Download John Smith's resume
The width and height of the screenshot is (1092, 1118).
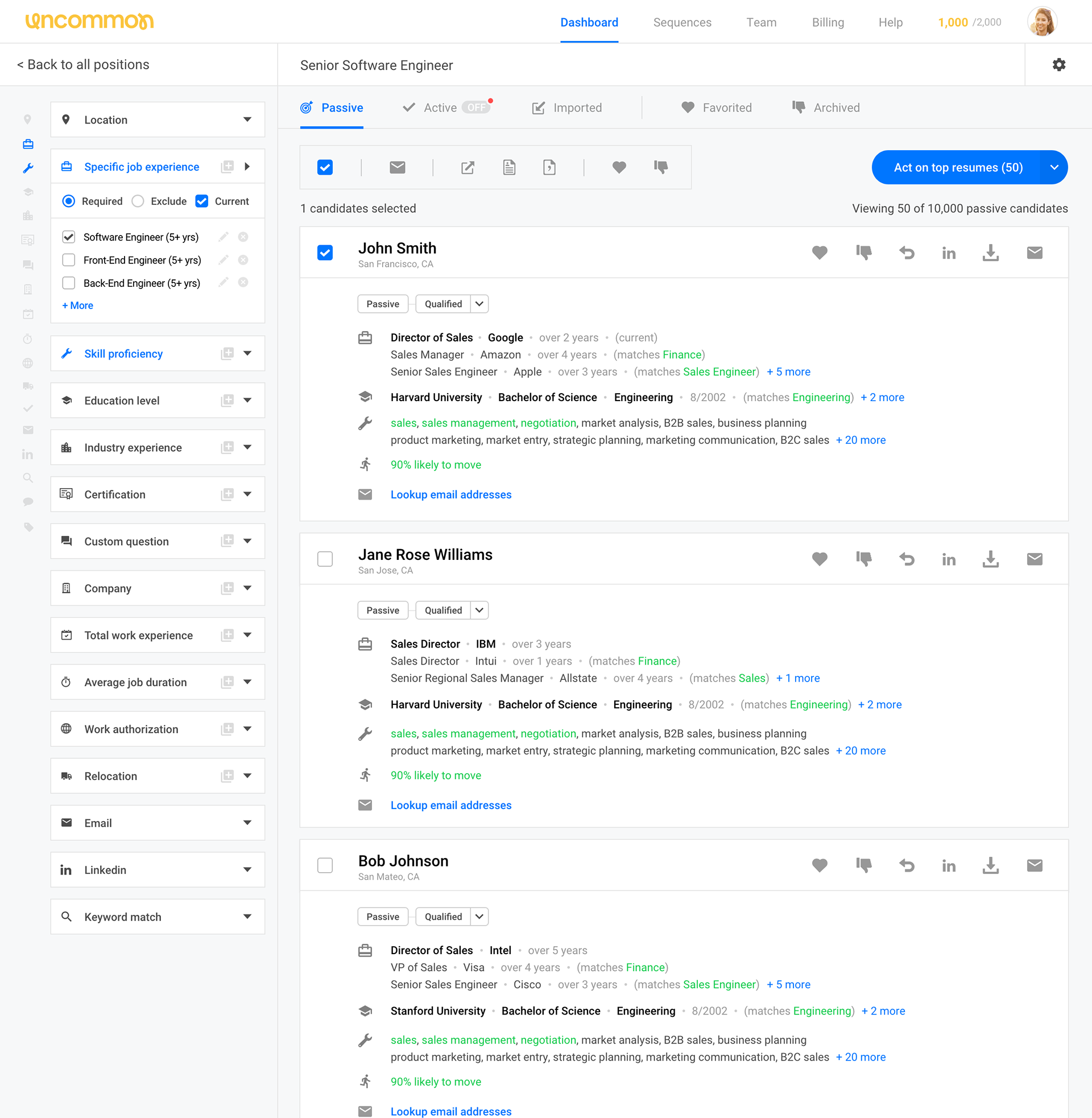(x=991, y=253)
